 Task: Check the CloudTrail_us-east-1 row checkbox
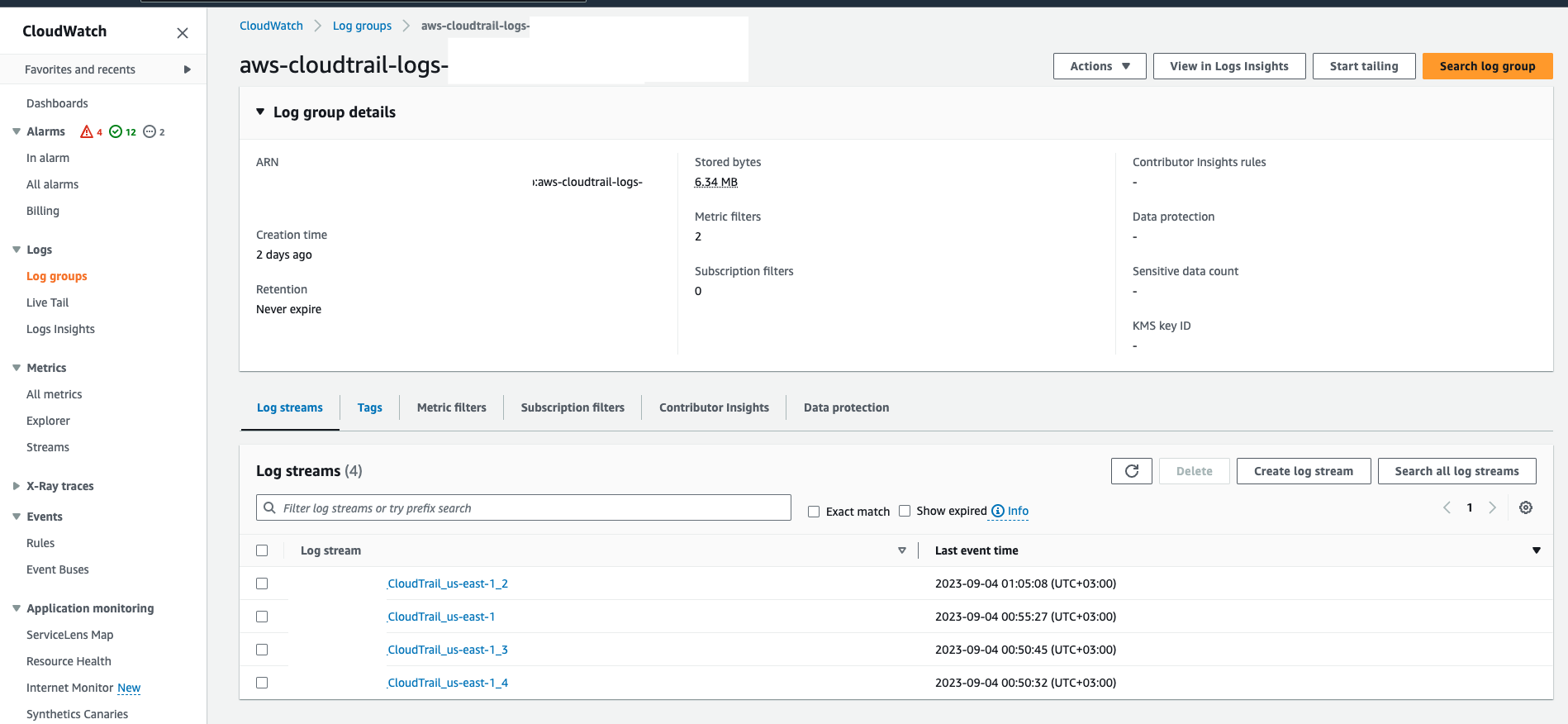click(262, 617)
